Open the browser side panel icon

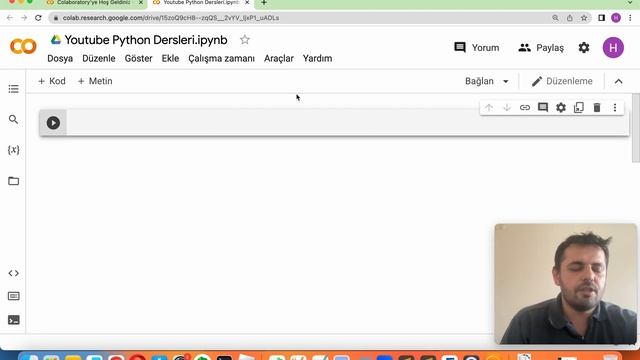pyautogui.click(x=601, y=18)
